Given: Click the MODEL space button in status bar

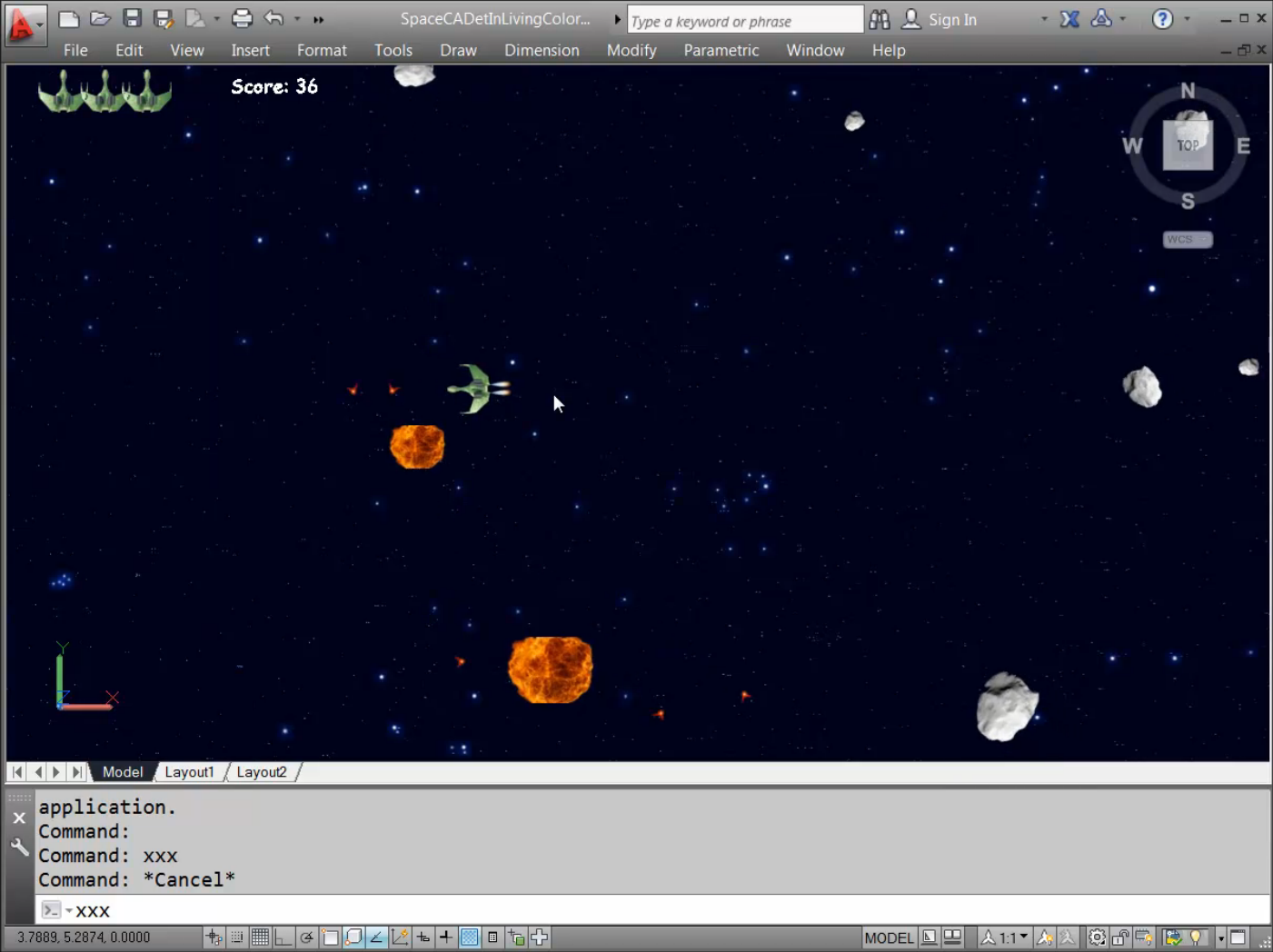Looking at the screenshot, I should coord(889,937).
